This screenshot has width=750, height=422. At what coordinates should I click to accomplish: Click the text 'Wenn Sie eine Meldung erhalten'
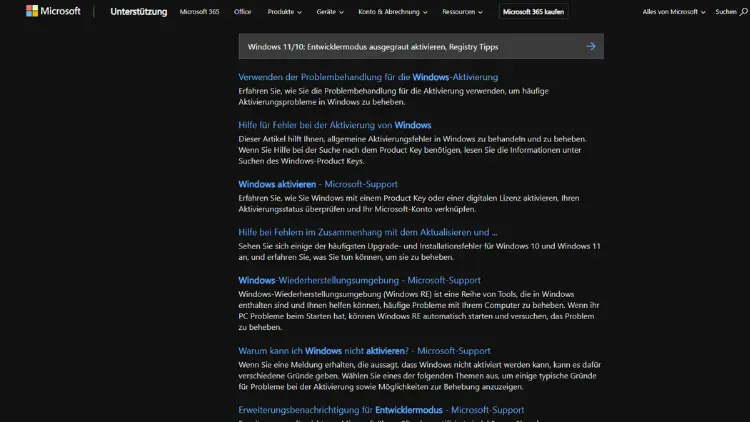tap(419, 376)
